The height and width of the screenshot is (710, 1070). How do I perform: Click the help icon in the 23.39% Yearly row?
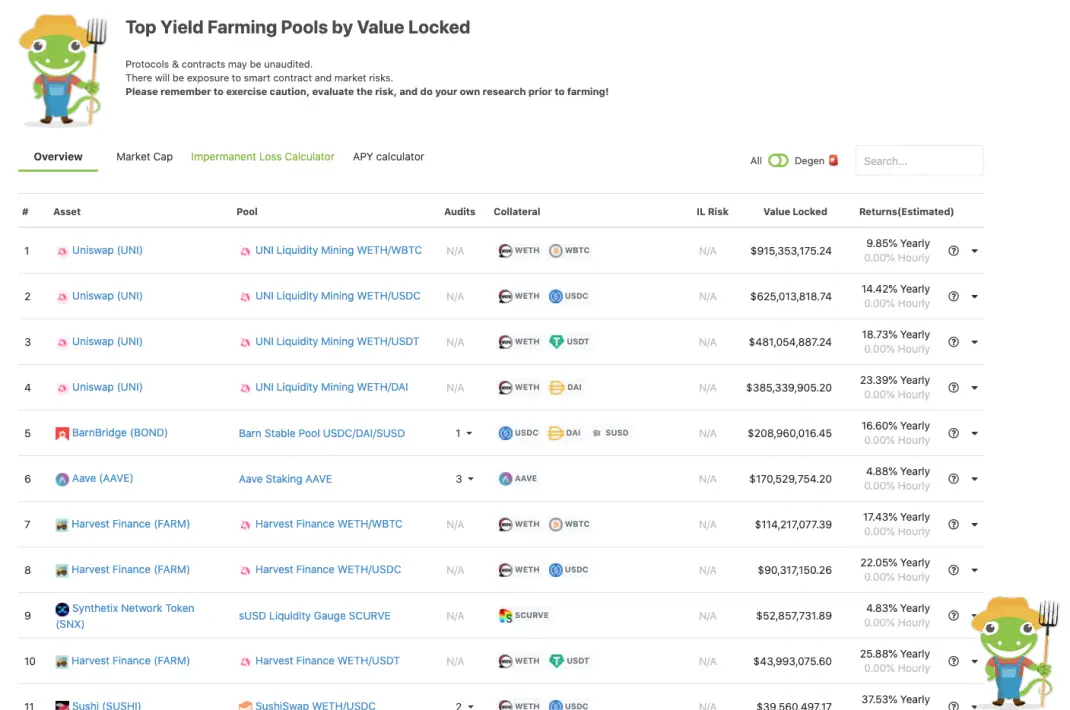tap(953, 387)
